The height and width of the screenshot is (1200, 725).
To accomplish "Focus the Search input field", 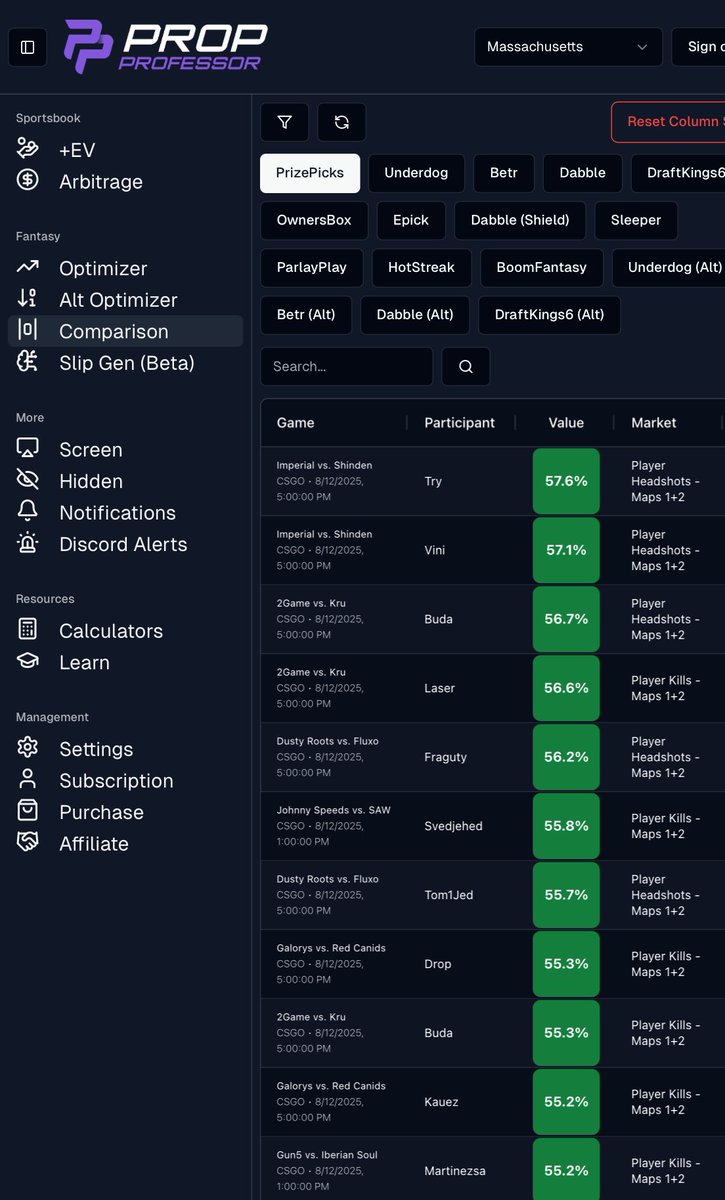I will click(x=347, y=366).
